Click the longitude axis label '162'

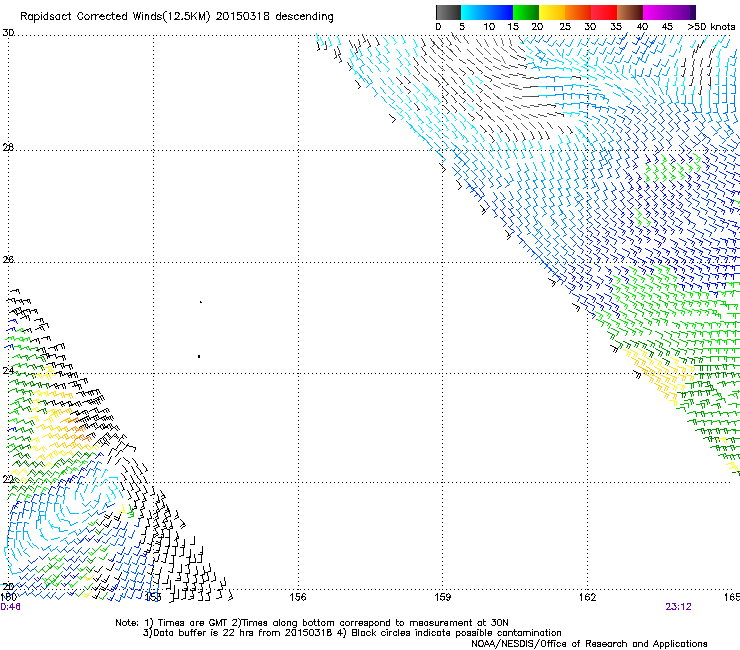click(x=588, y=597)
